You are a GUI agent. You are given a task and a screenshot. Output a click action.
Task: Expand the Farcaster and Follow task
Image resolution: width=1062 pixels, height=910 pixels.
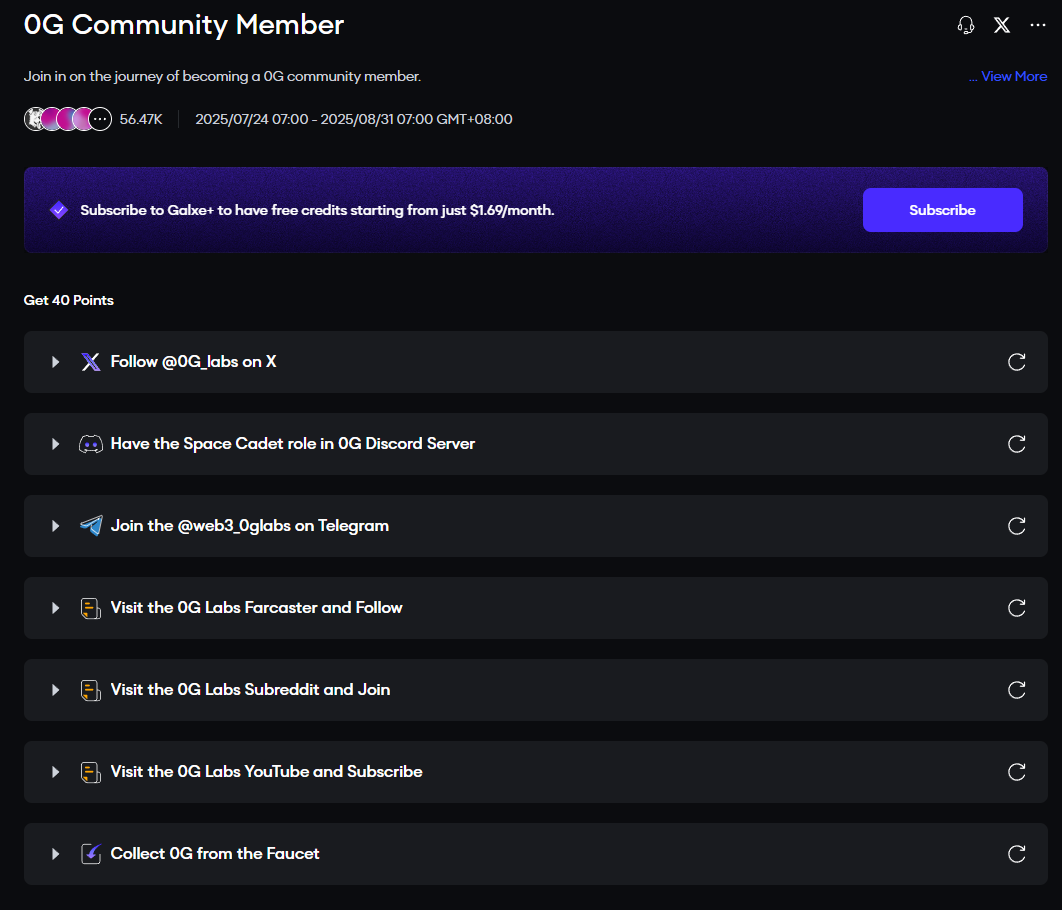coord(56,608)
